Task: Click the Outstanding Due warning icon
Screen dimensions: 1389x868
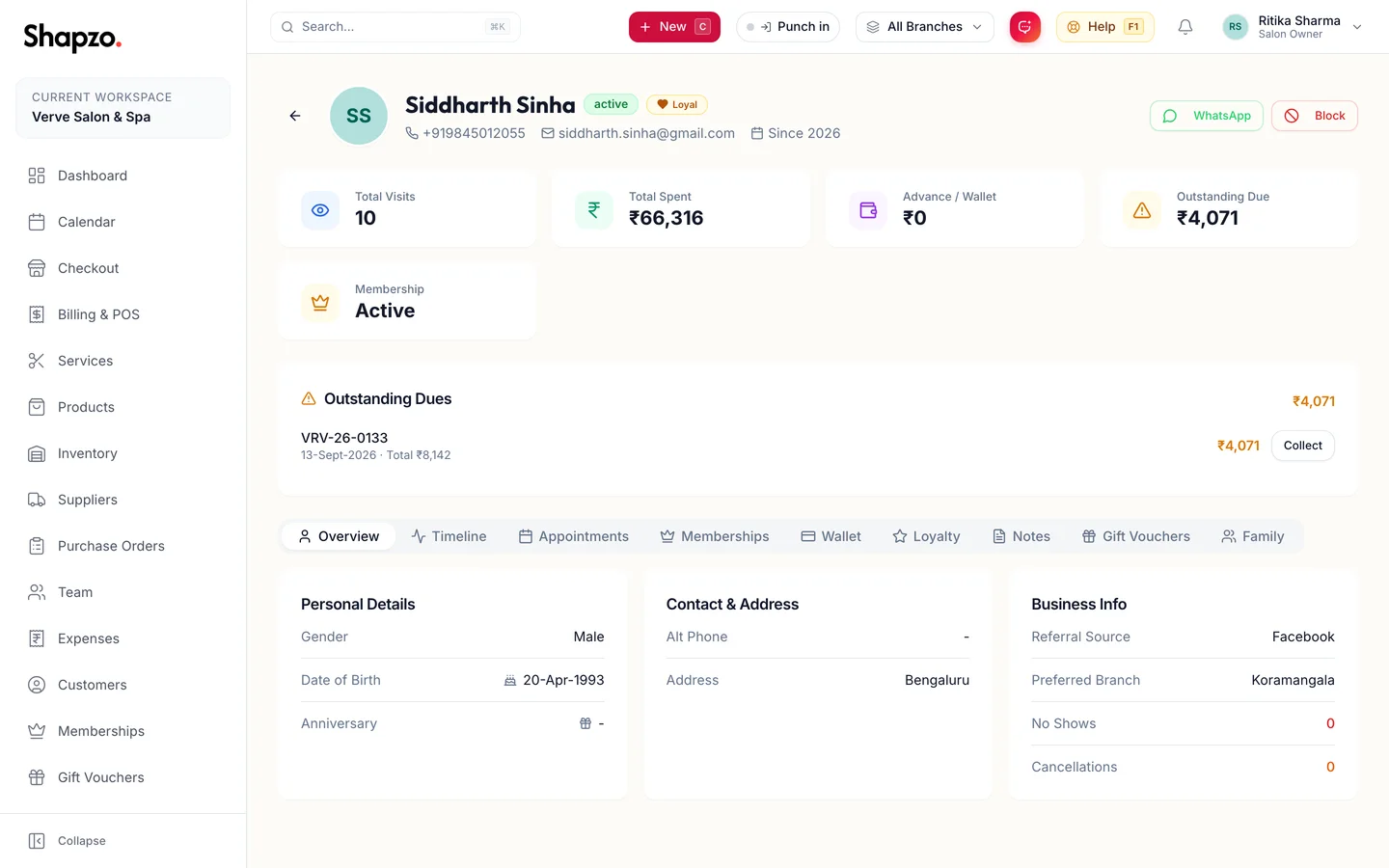Action: click(x=1142, y=210)
